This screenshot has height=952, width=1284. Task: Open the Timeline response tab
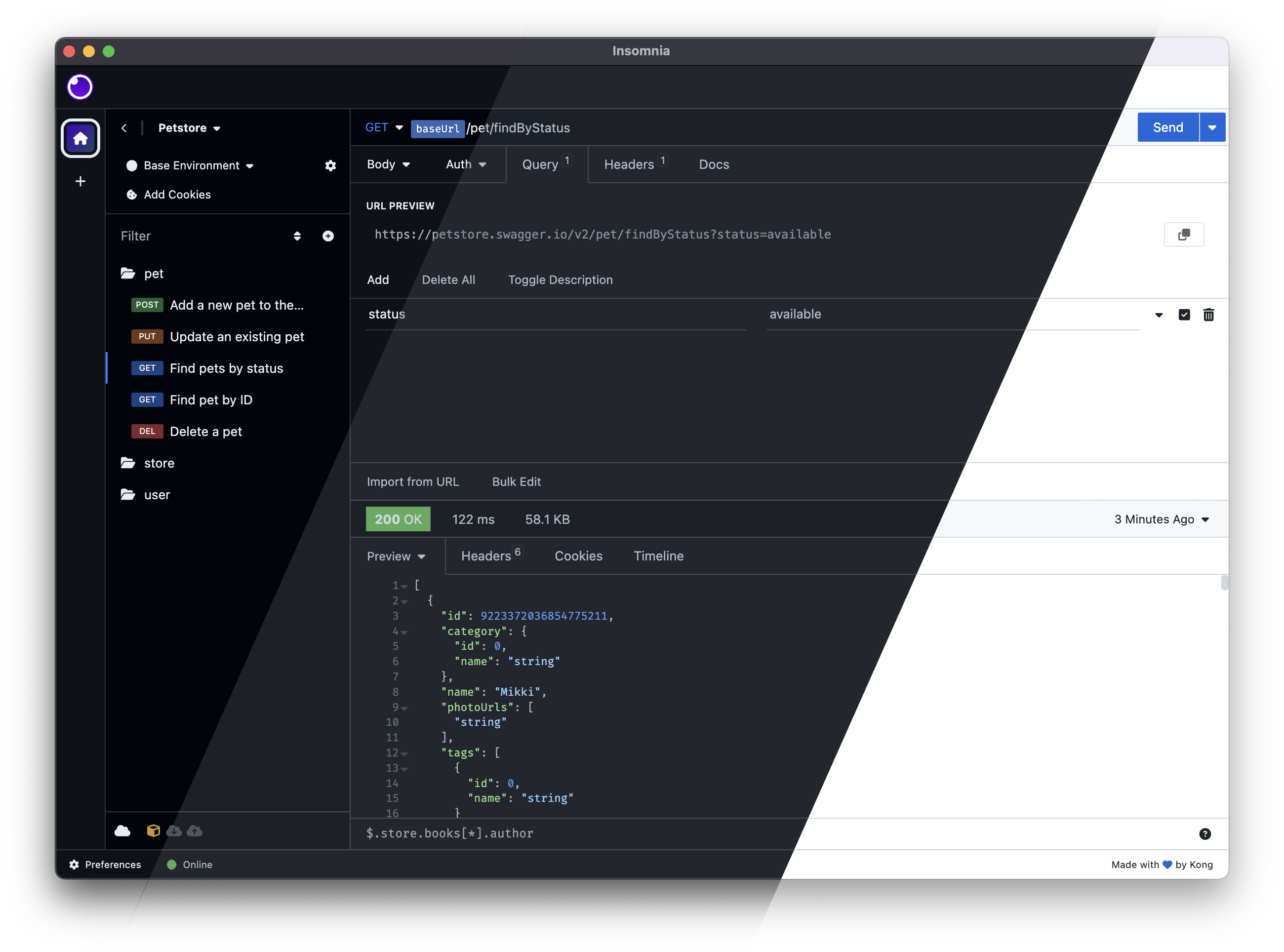click(x=658, y=556)
